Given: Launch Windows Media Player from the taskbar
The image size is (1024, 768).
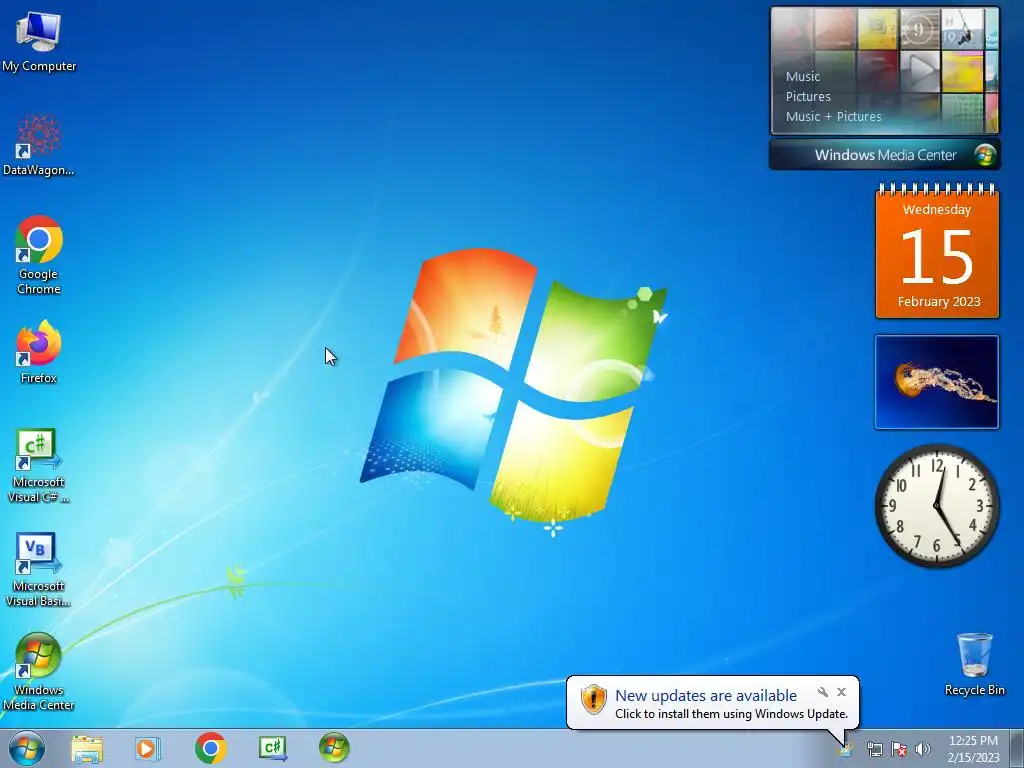Looking at the screenshot, I should click(148, 748).
